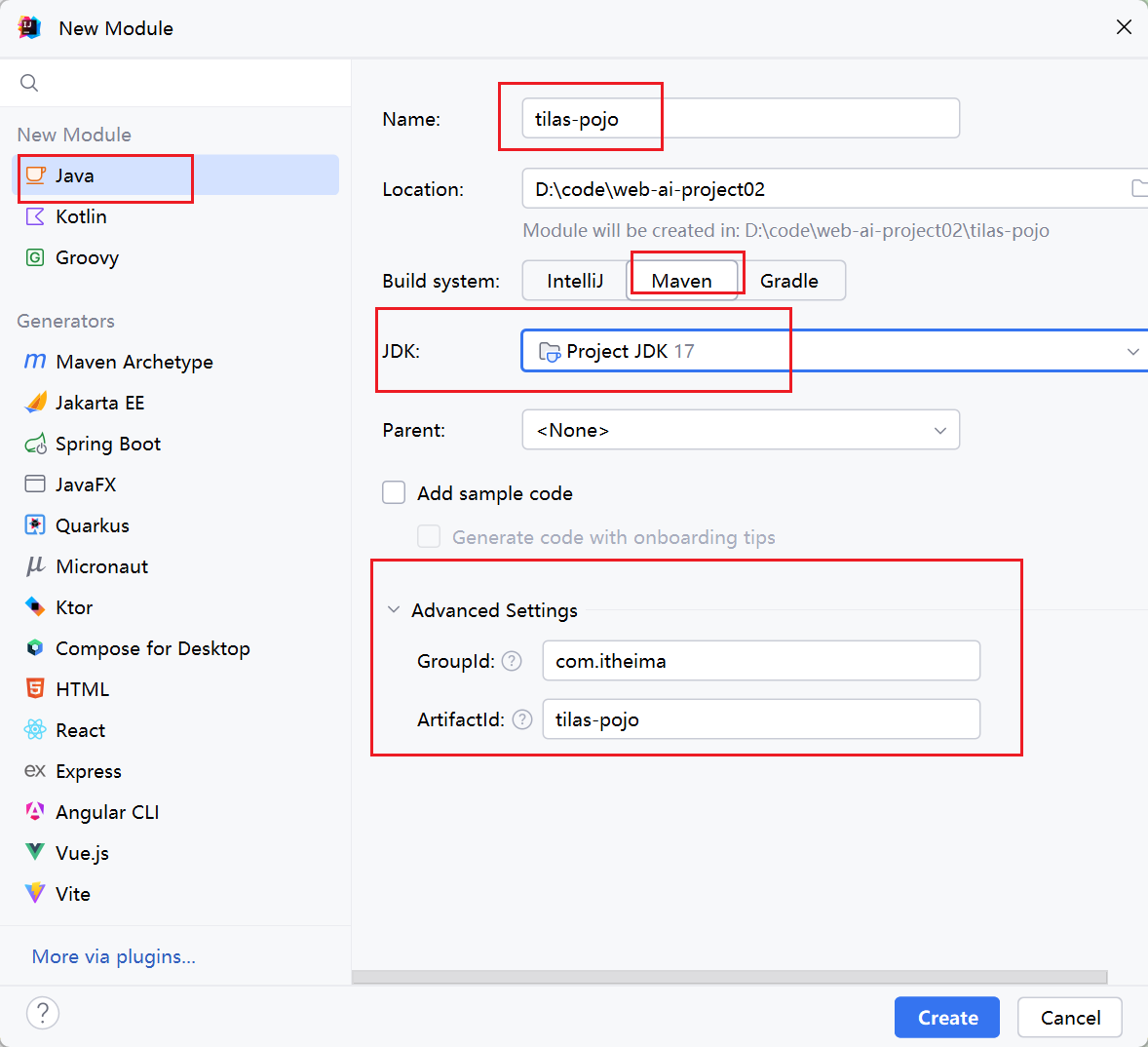
Task: Open the More via plugins link
Action: 113,957
